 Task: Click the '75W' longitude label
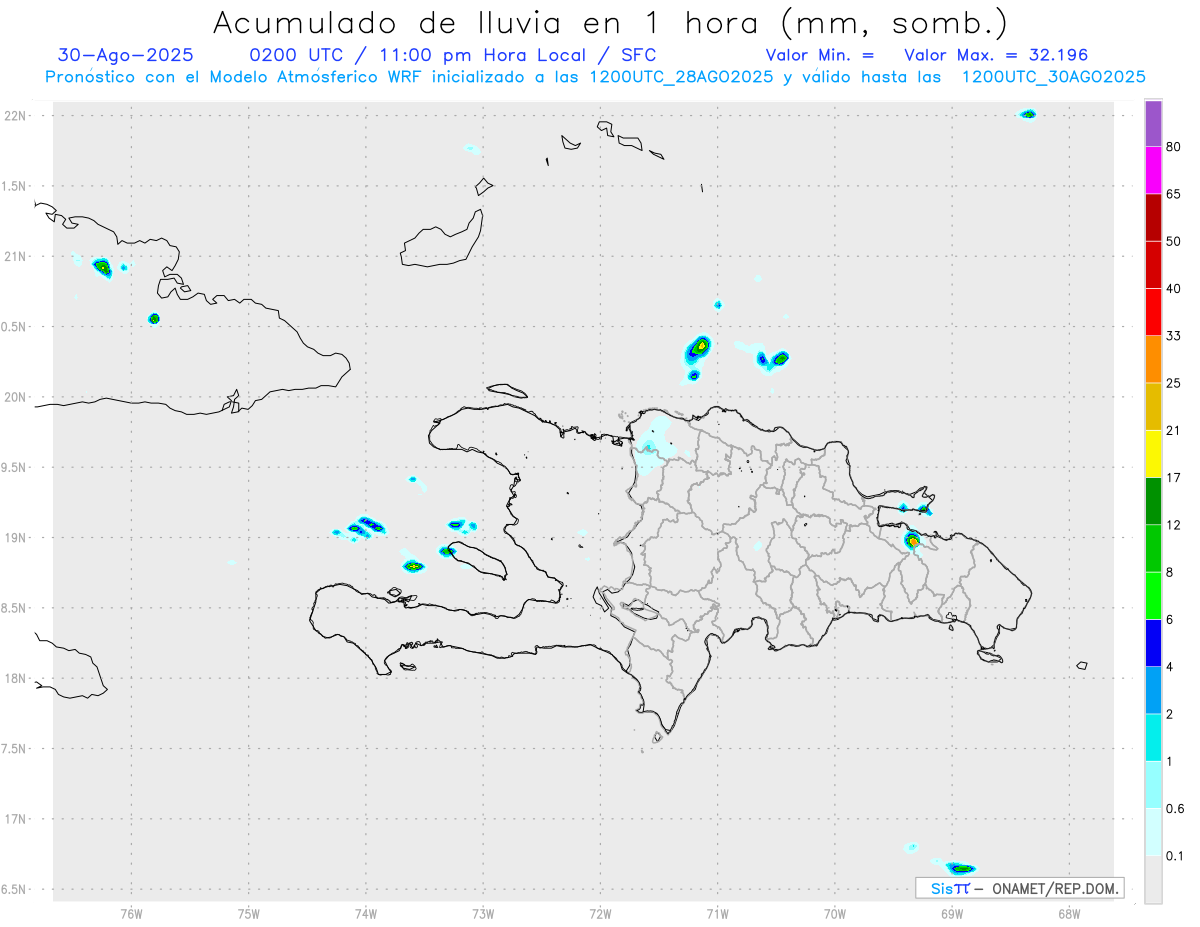pyautogui.click(x=249, y=913)
